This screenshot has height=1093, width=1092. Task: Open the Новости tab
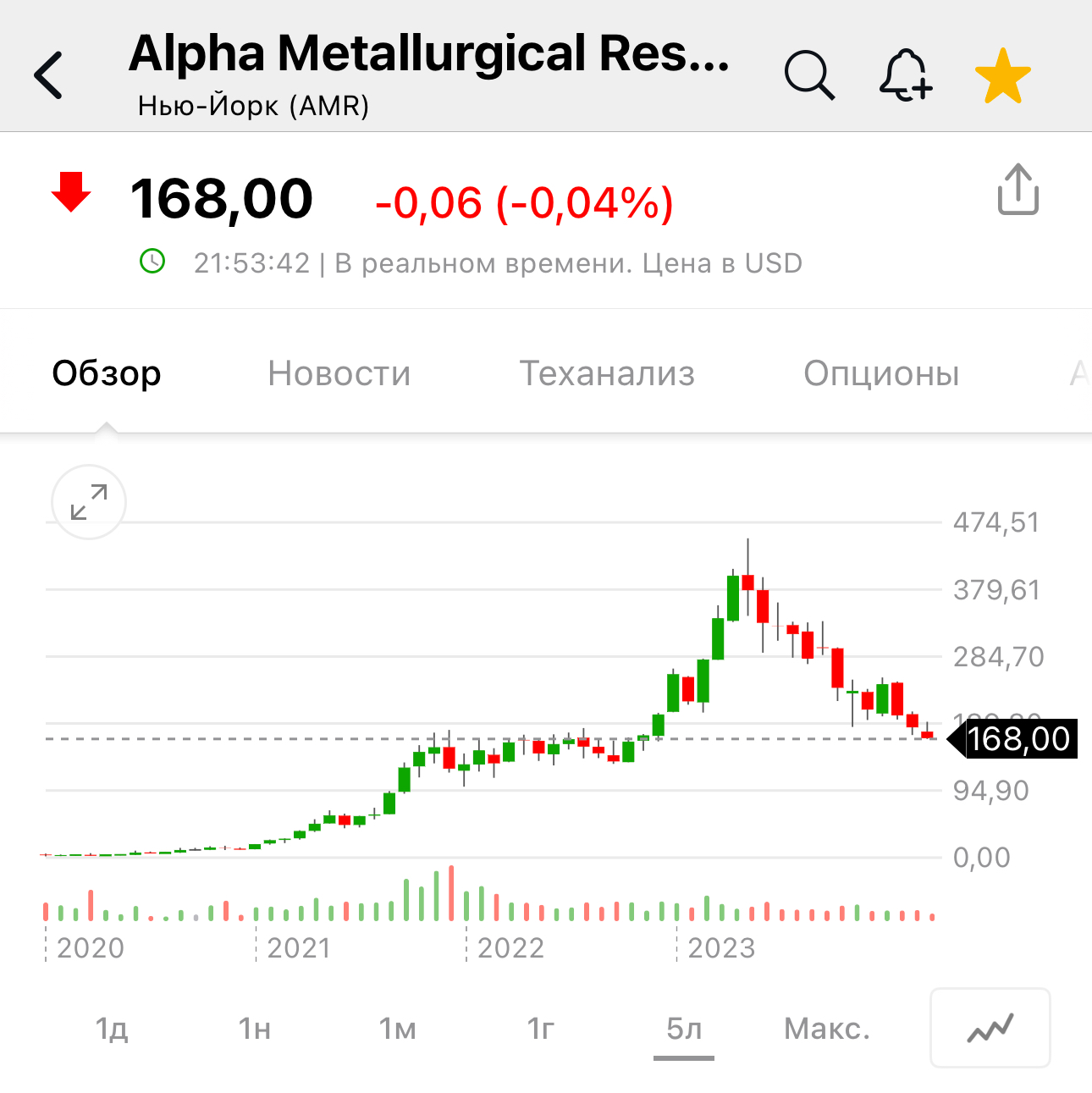pos(339,373)
